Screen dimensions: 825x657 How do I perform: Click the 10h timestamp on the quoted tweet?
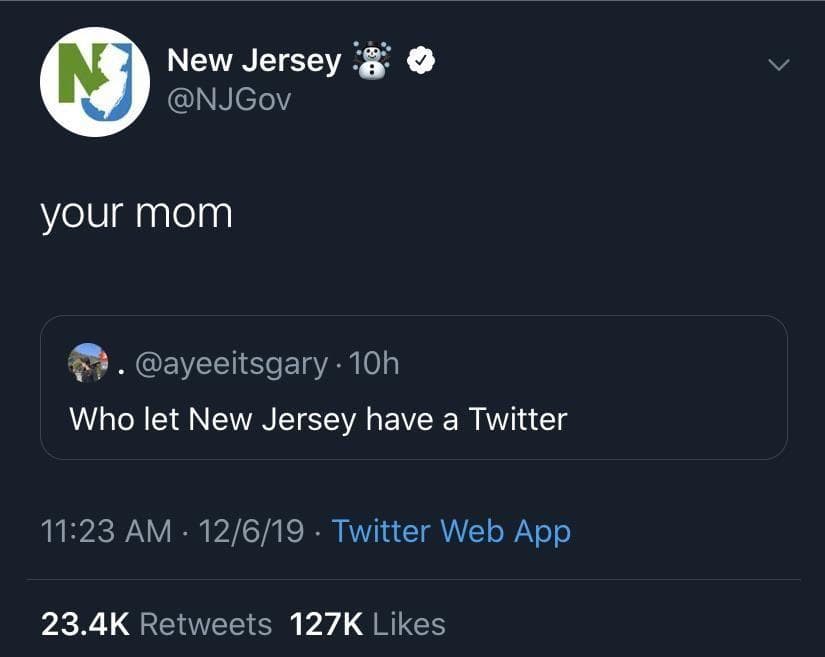[376, 363]
